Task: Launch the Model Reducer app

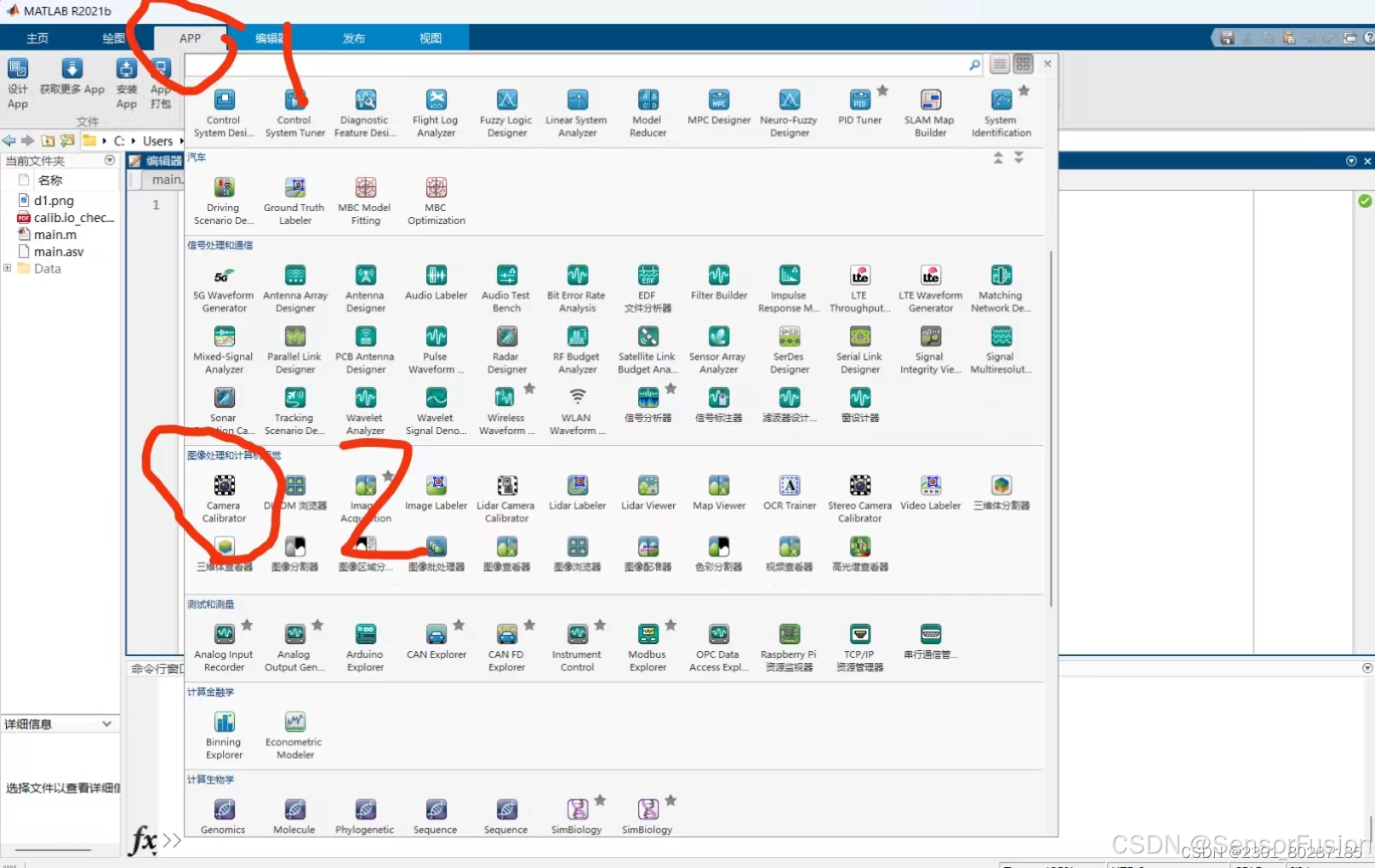Action: [648, 112]
